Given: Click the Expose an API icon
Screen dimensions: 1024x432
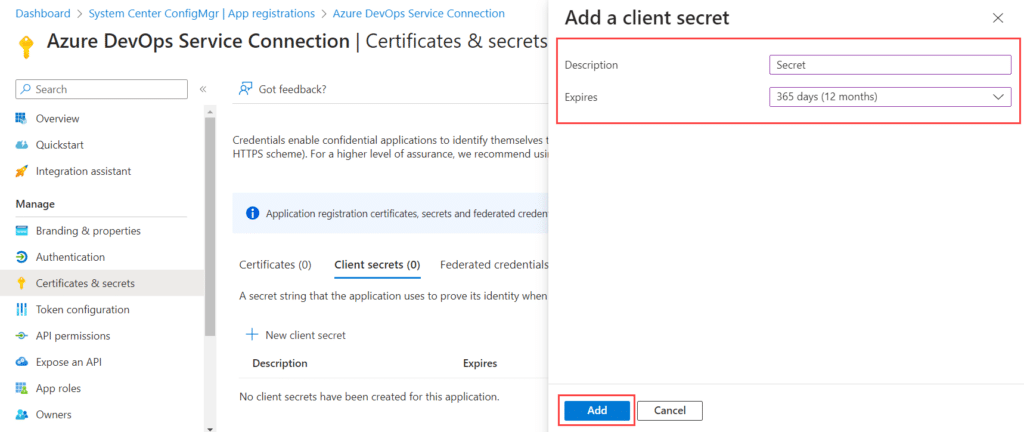Looking at the screenshot, I should click(22, 362).
